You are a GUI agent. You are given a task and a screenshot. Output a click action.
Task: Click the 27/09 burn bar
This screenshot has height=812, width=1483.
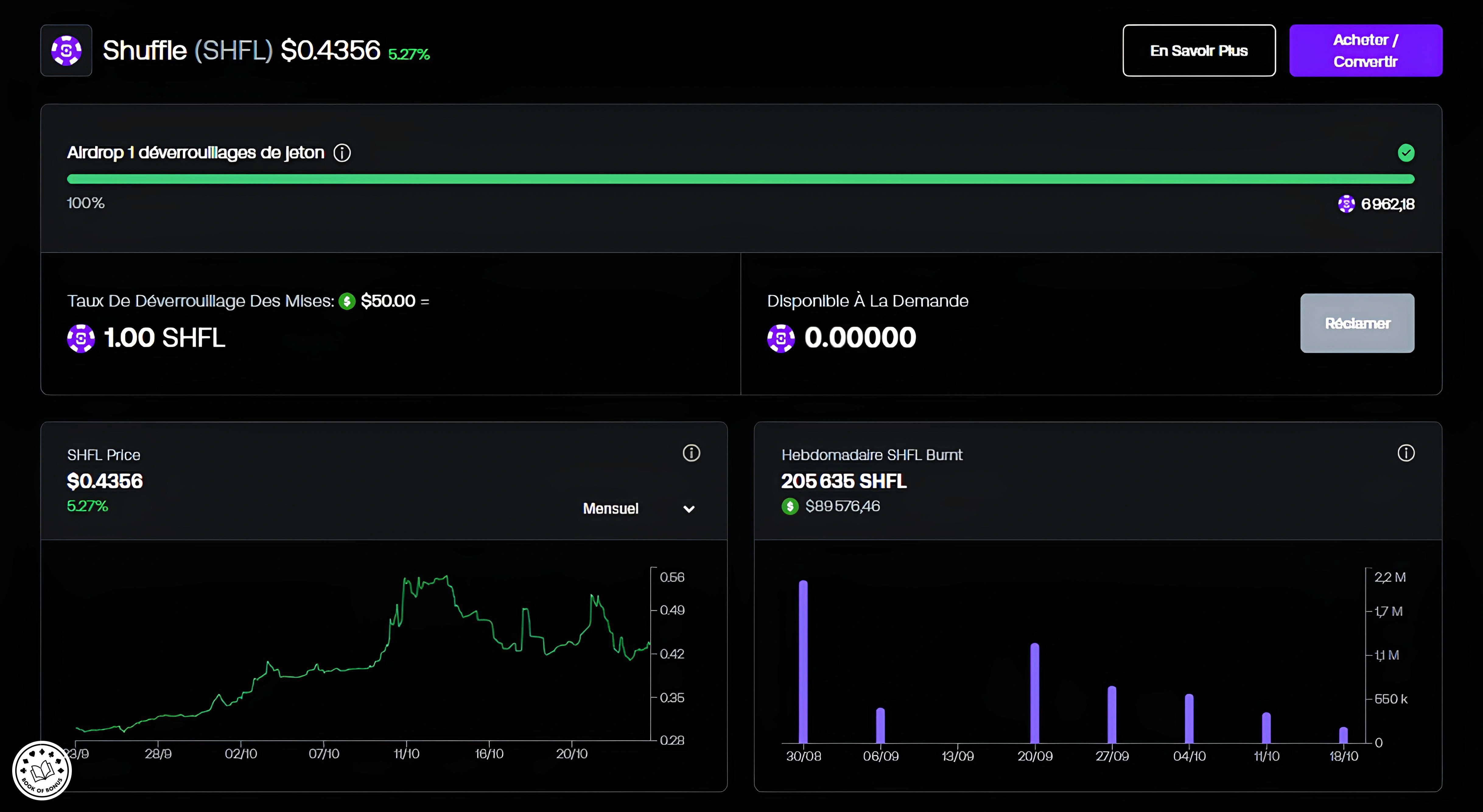[1112, 715]
